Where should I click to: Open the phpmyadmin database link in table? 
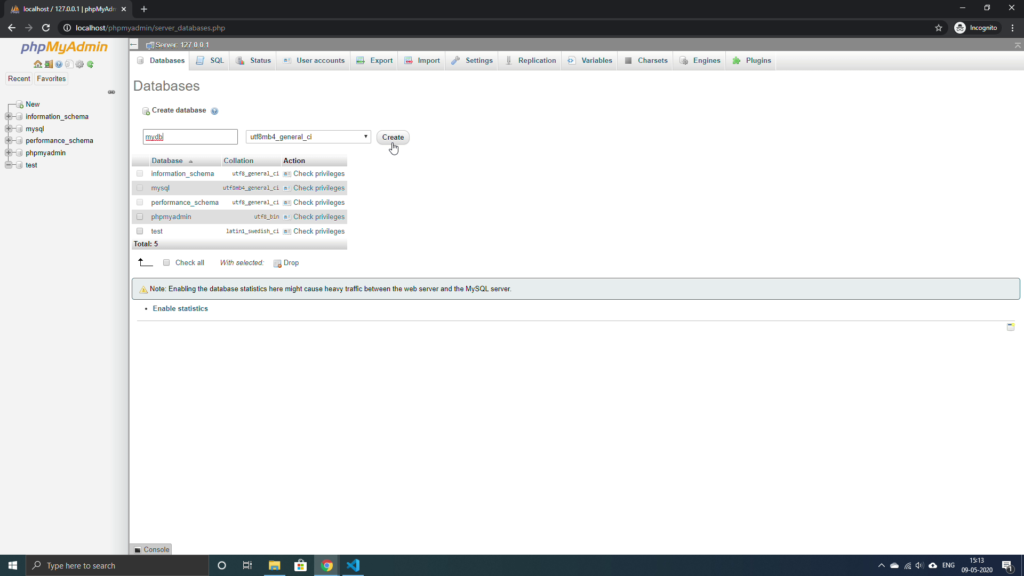pos(171,217)
